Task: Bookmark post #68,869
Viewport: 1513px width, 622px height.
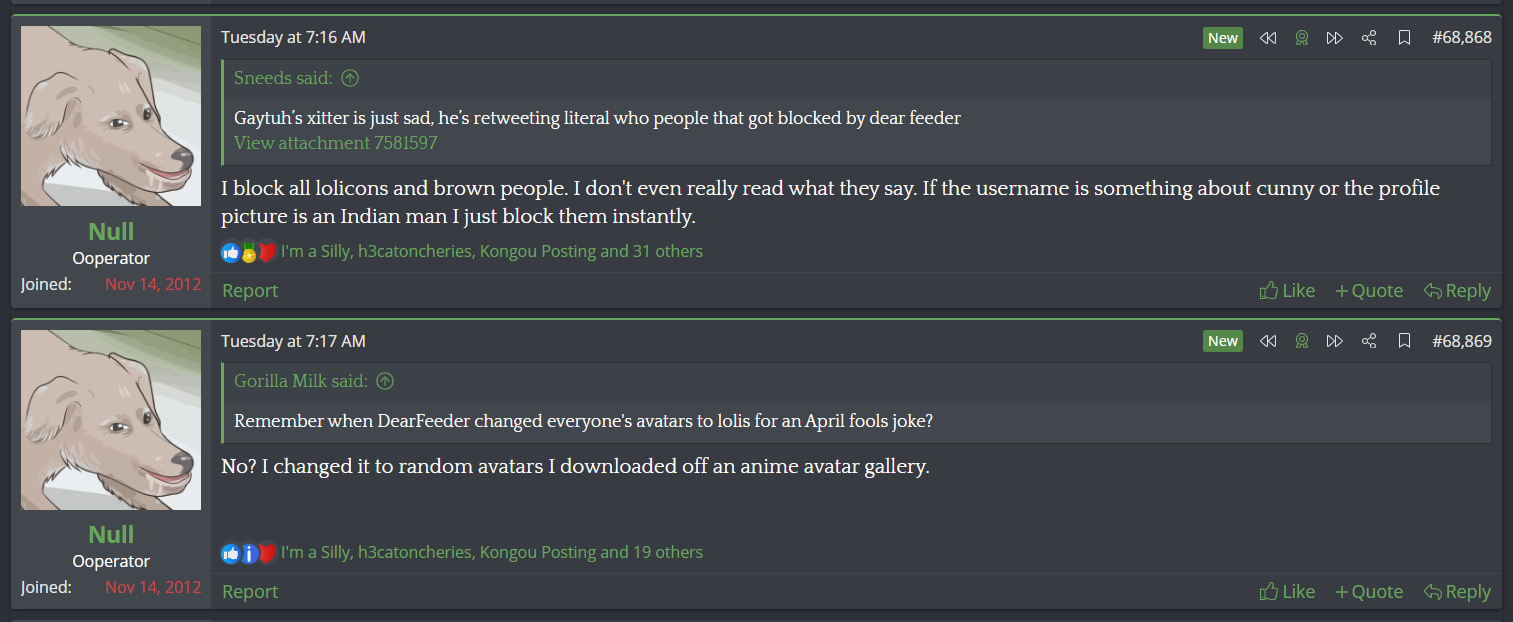Action: [1404, 341]
